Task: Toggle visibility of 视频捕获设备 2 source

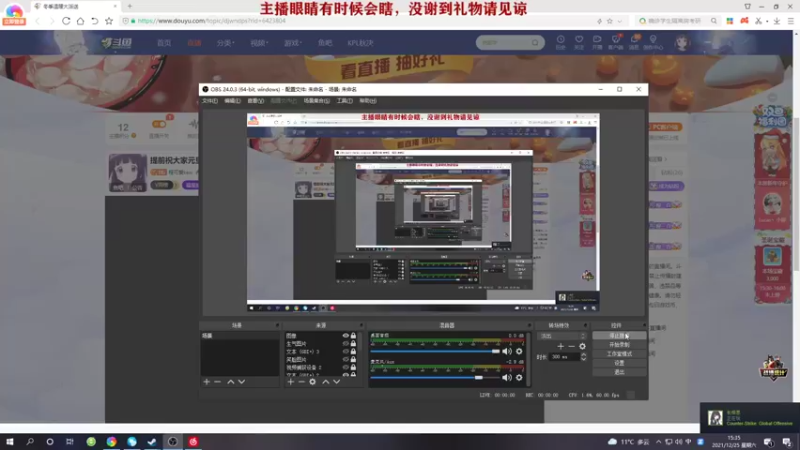Action: tap(345, 367)
